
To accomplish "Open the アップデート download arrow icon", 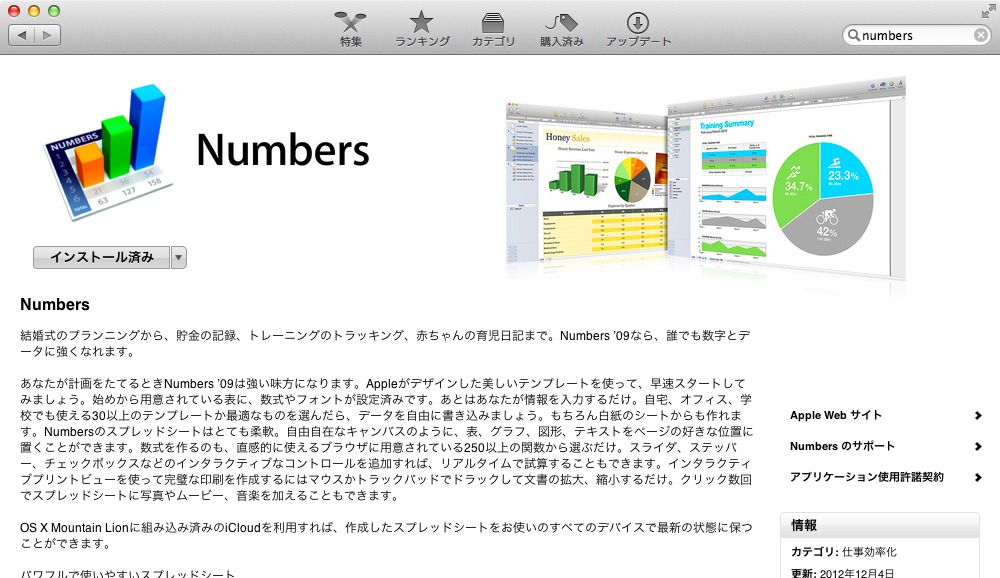I will pos(638,29).
